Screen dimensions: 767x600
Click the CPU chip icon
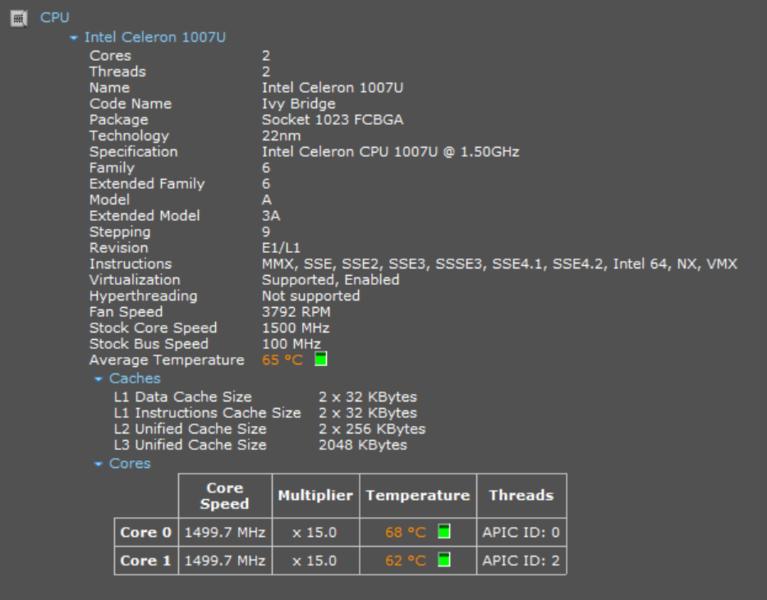pos(19,19)
